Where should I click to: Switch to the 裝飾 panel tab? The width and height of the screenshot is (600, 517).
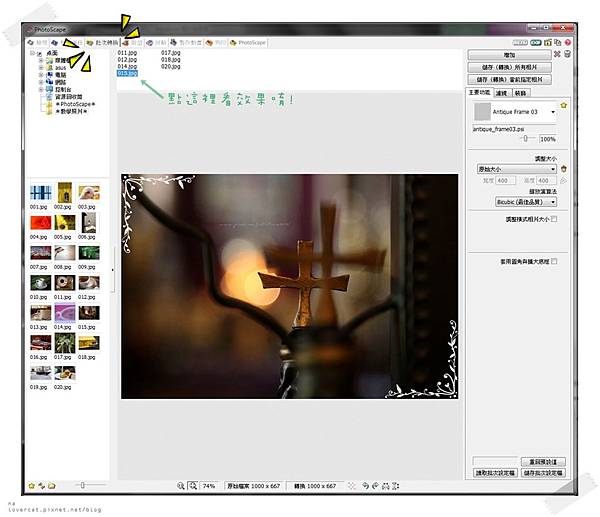click(520, 93)
